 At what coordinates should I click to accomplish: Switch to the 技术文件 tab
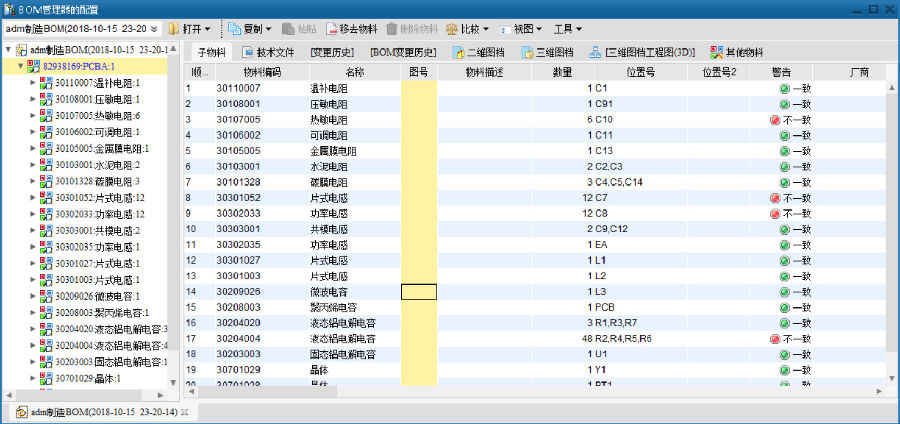coord(267,52)
